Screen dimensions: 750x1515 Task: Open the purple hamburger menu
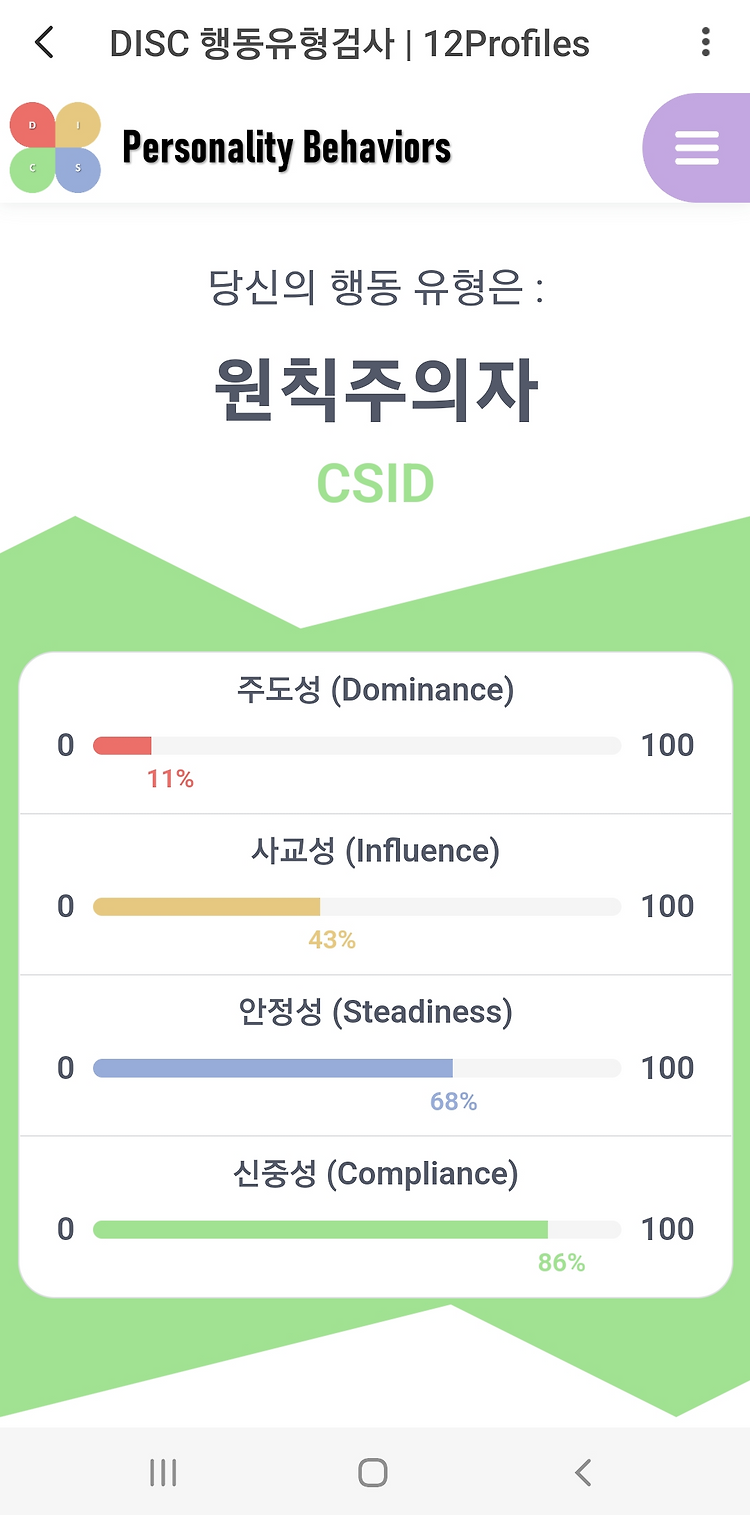click(697, 148)
